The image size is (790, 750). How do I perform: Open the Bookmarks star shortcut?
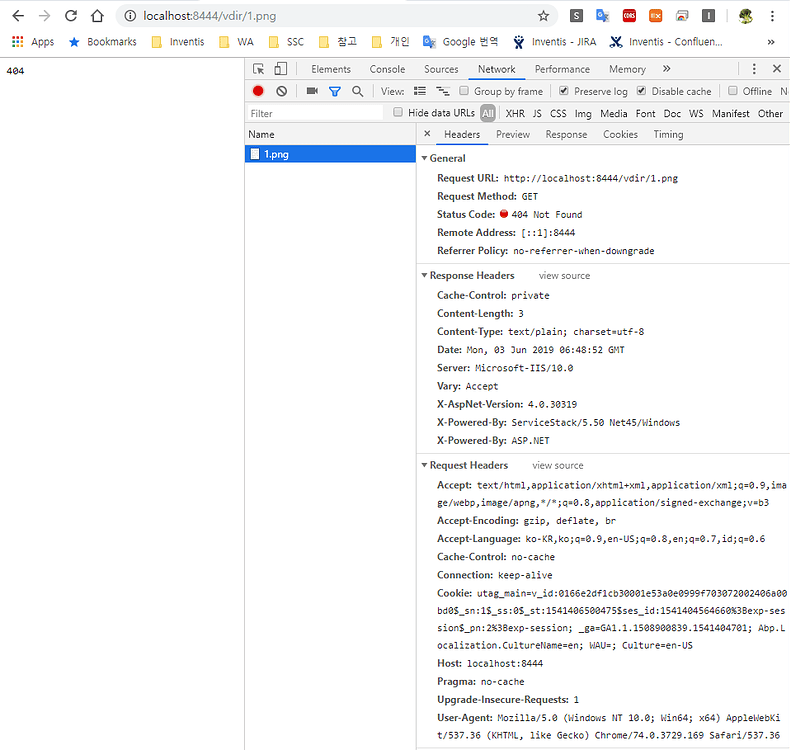pos(102,42)
